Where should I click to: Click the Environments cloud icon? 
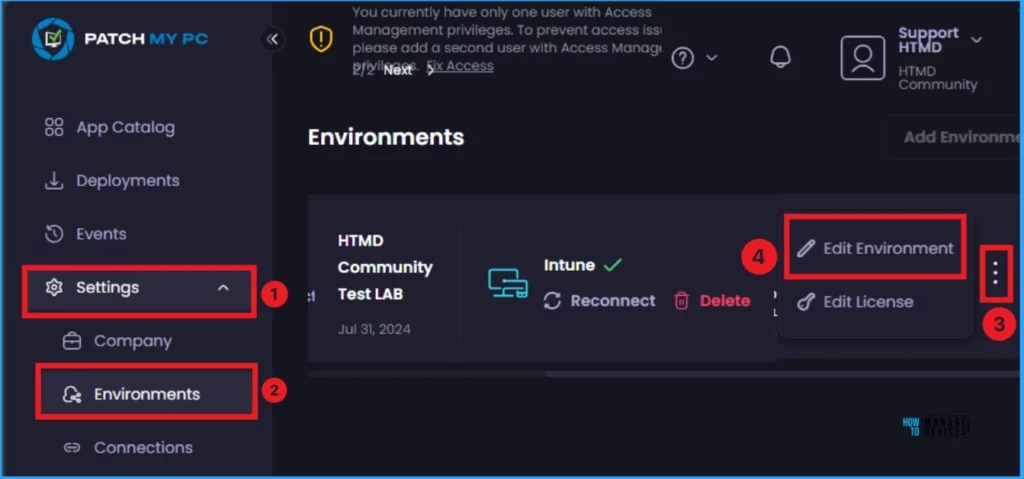[72, 395]
